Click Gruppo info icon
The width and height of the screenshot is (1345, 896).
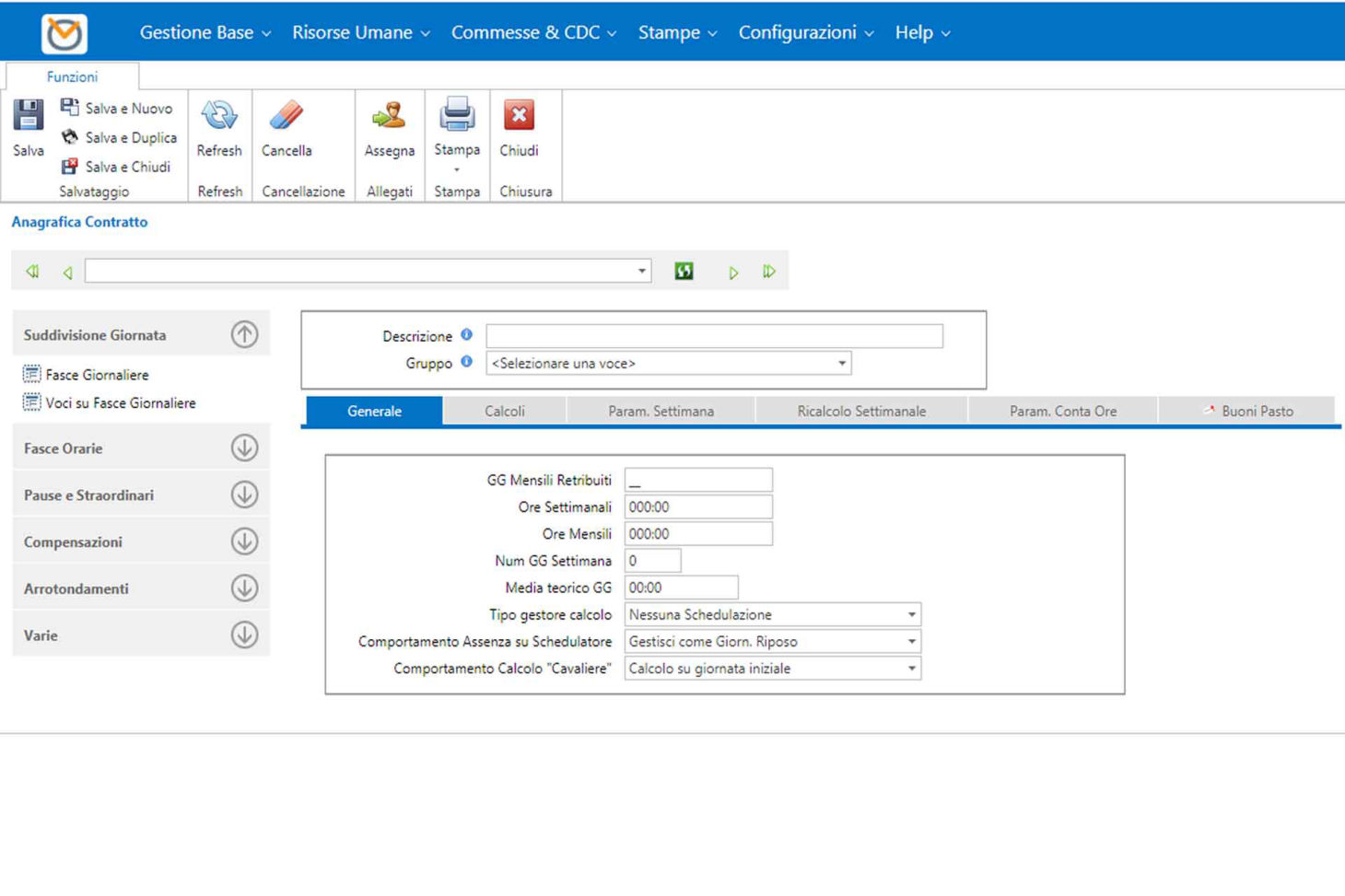coord(466,362)
